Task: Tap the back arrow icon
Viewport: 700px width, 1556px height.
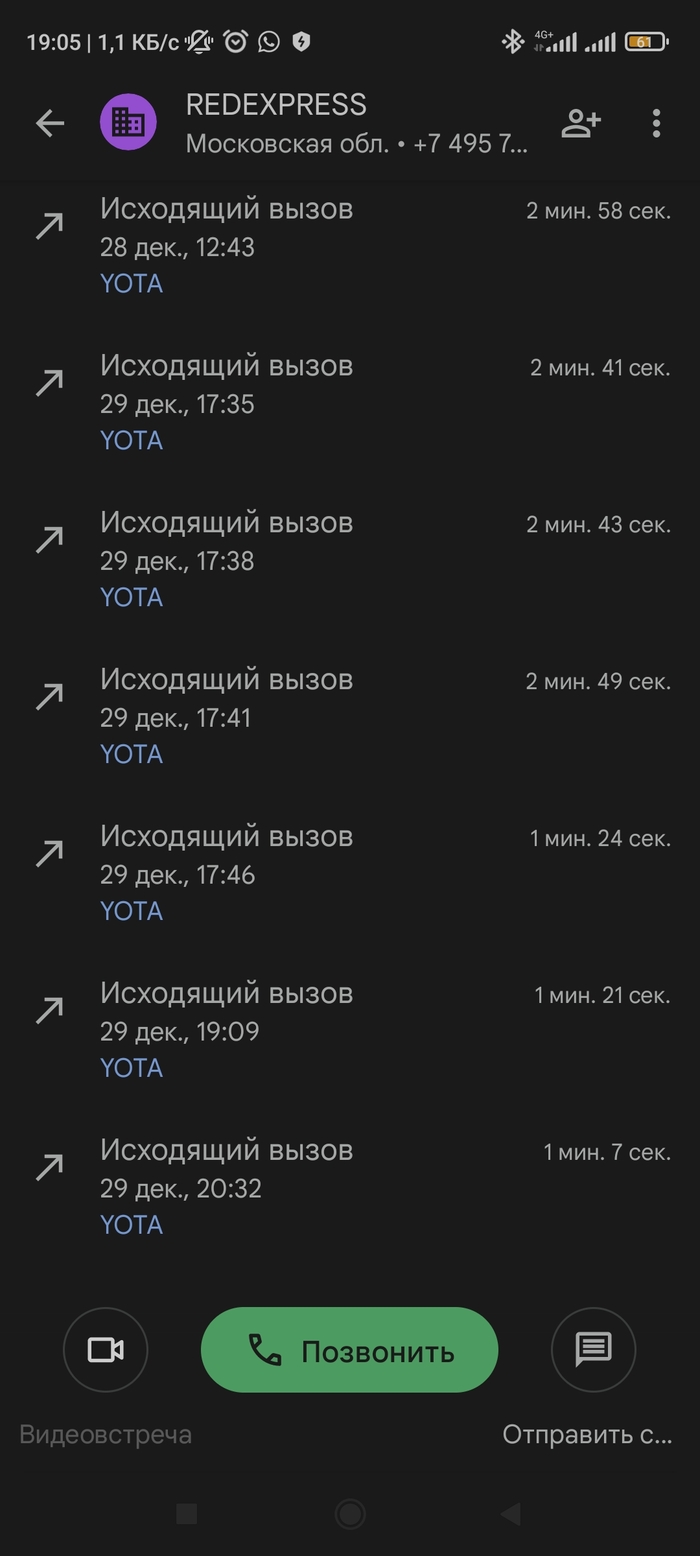Action: click(49, 123)
